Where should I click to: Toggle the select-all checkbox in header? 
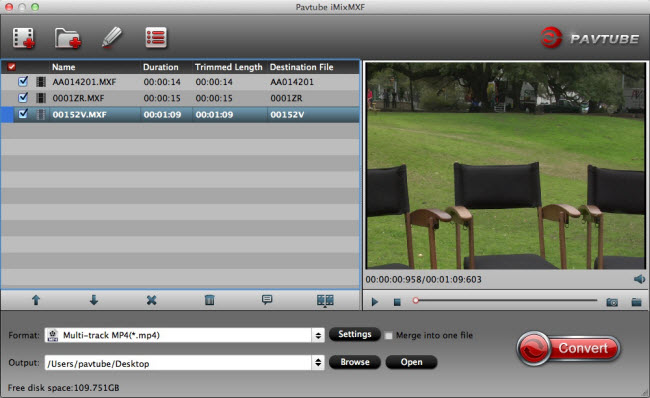pyautogui.click(x=12, y=67)
